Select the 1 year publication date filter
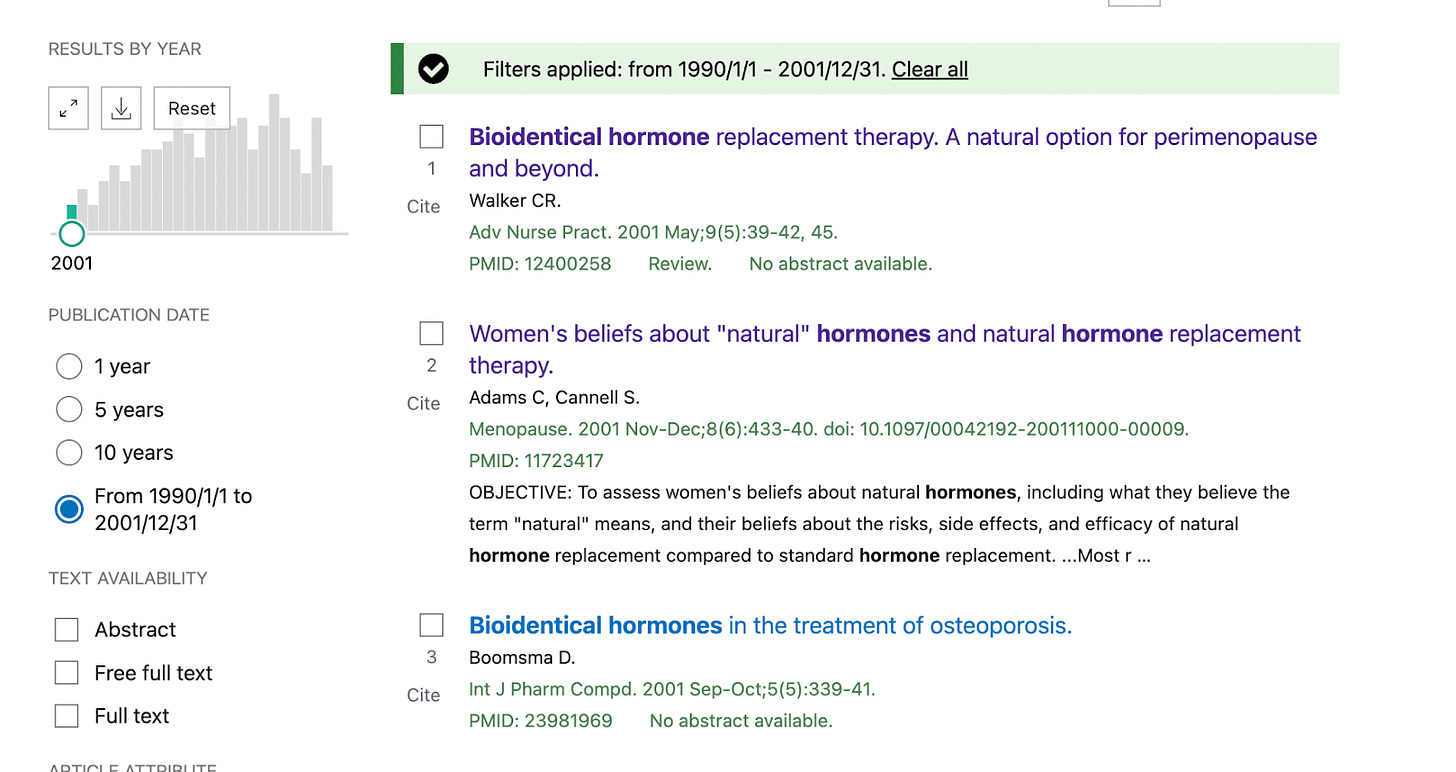 [69, 367]
